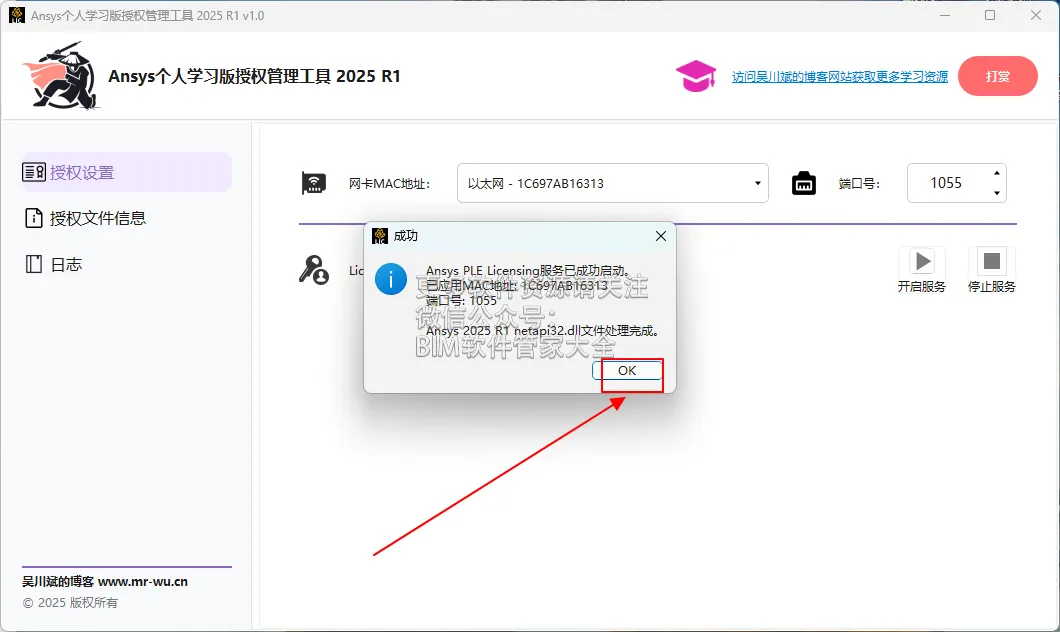Click the netapi32.dll文件处理完成 message line
The height and width of the screenshot is (632, 1060).
(x=542, y=331)
